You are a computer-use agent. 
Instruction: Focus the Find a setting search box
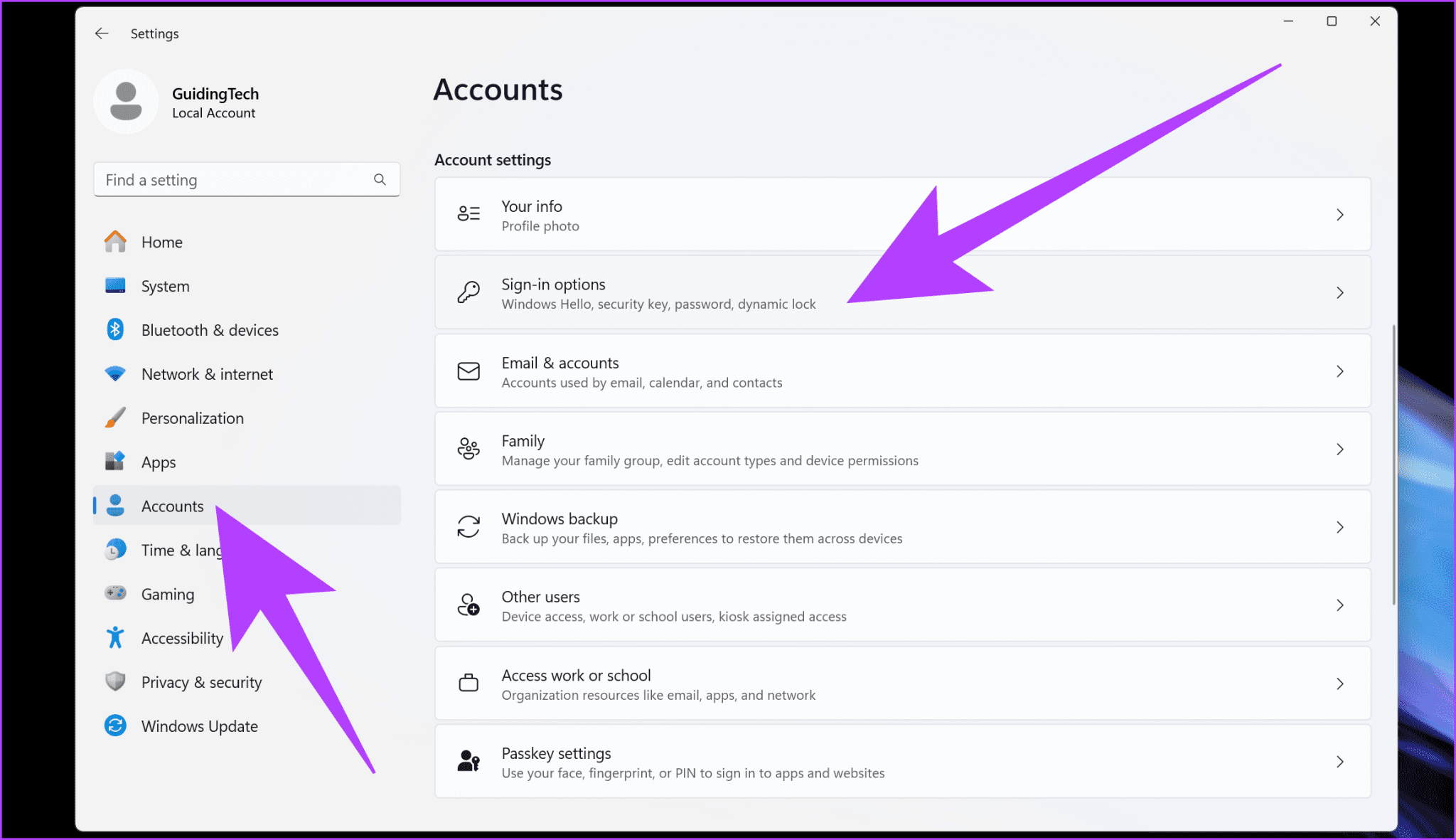[x=235, y=180]
